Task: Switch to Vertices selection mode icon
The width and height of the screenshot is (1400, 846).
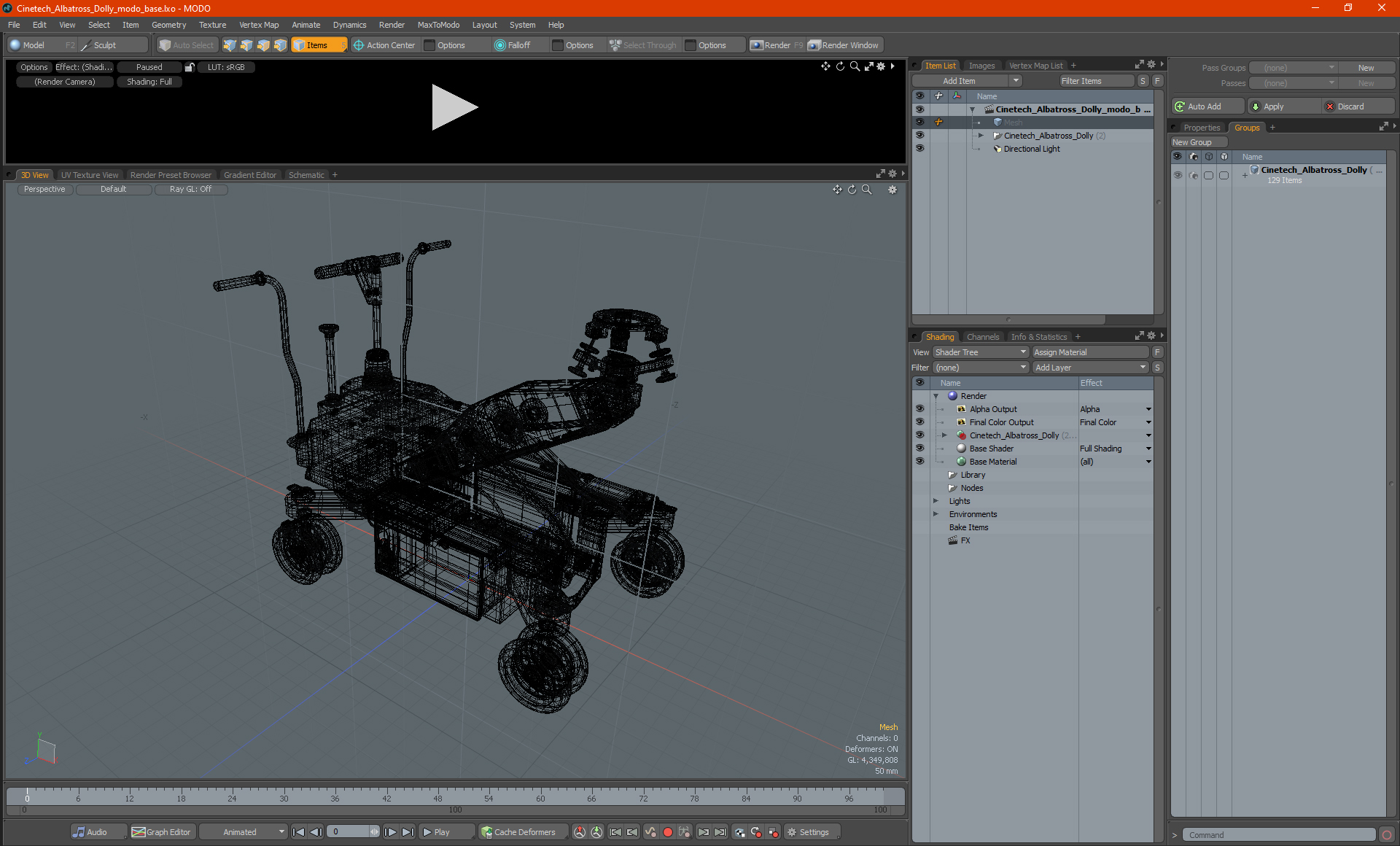Action: point(230,45)
